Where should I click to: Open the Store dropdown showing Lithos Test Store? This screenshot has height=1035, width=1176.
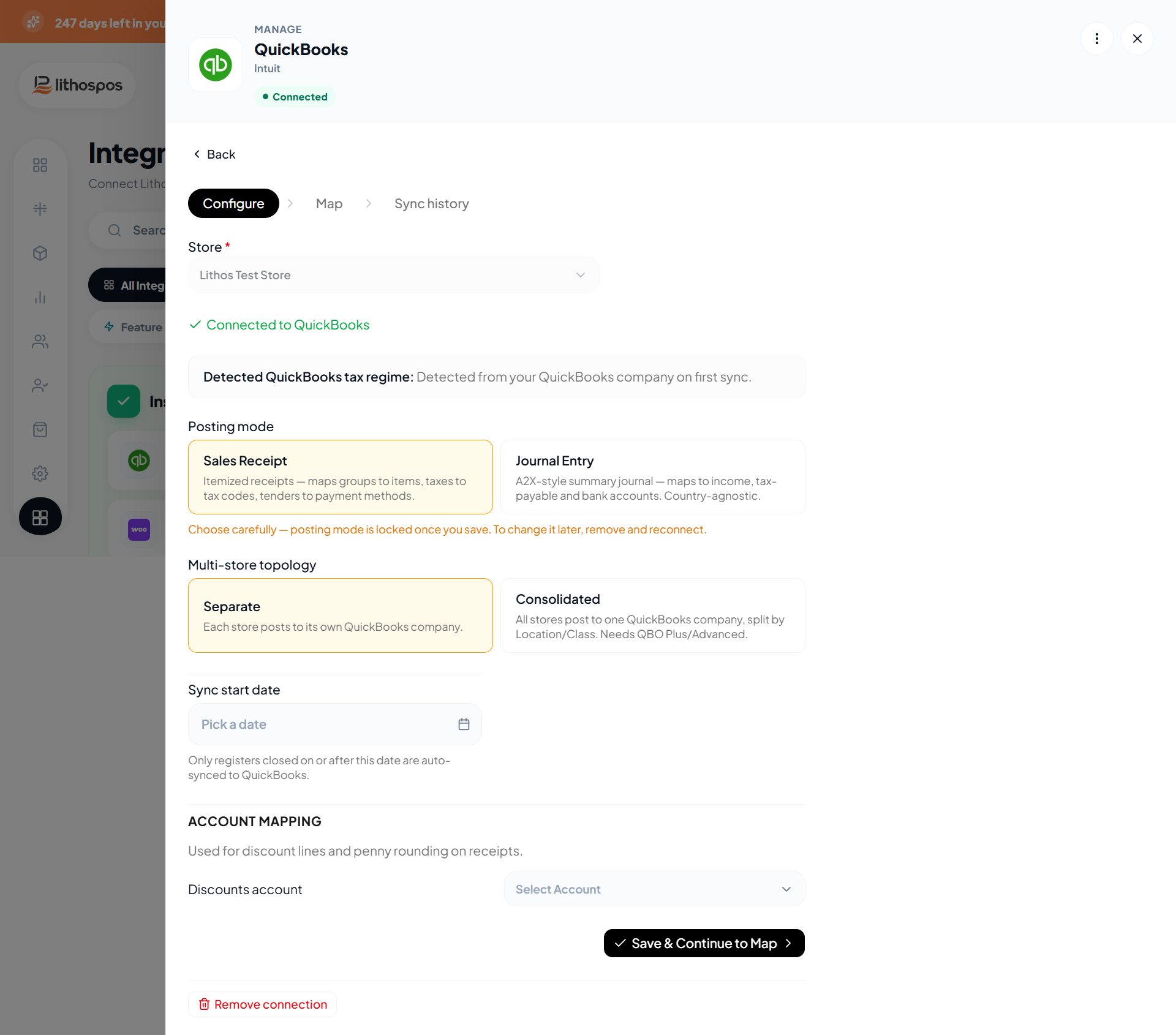(x=393, y=275)
